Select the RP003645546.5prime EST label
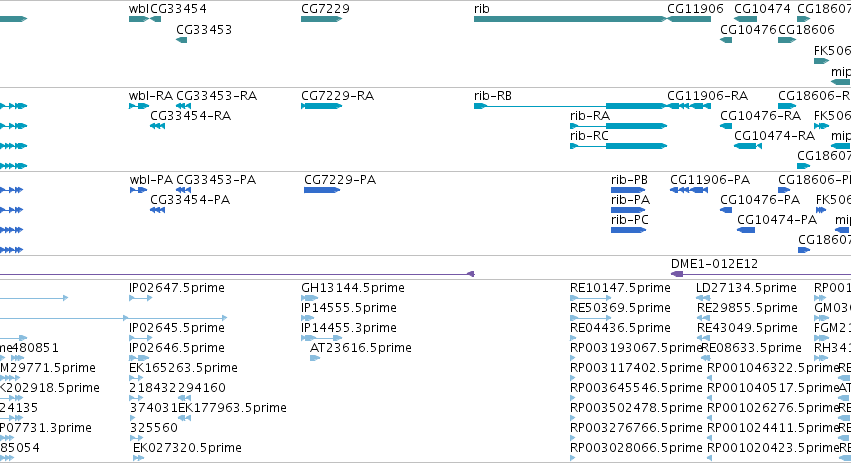Viewport: 851px width, 463px height. (636, 388)
